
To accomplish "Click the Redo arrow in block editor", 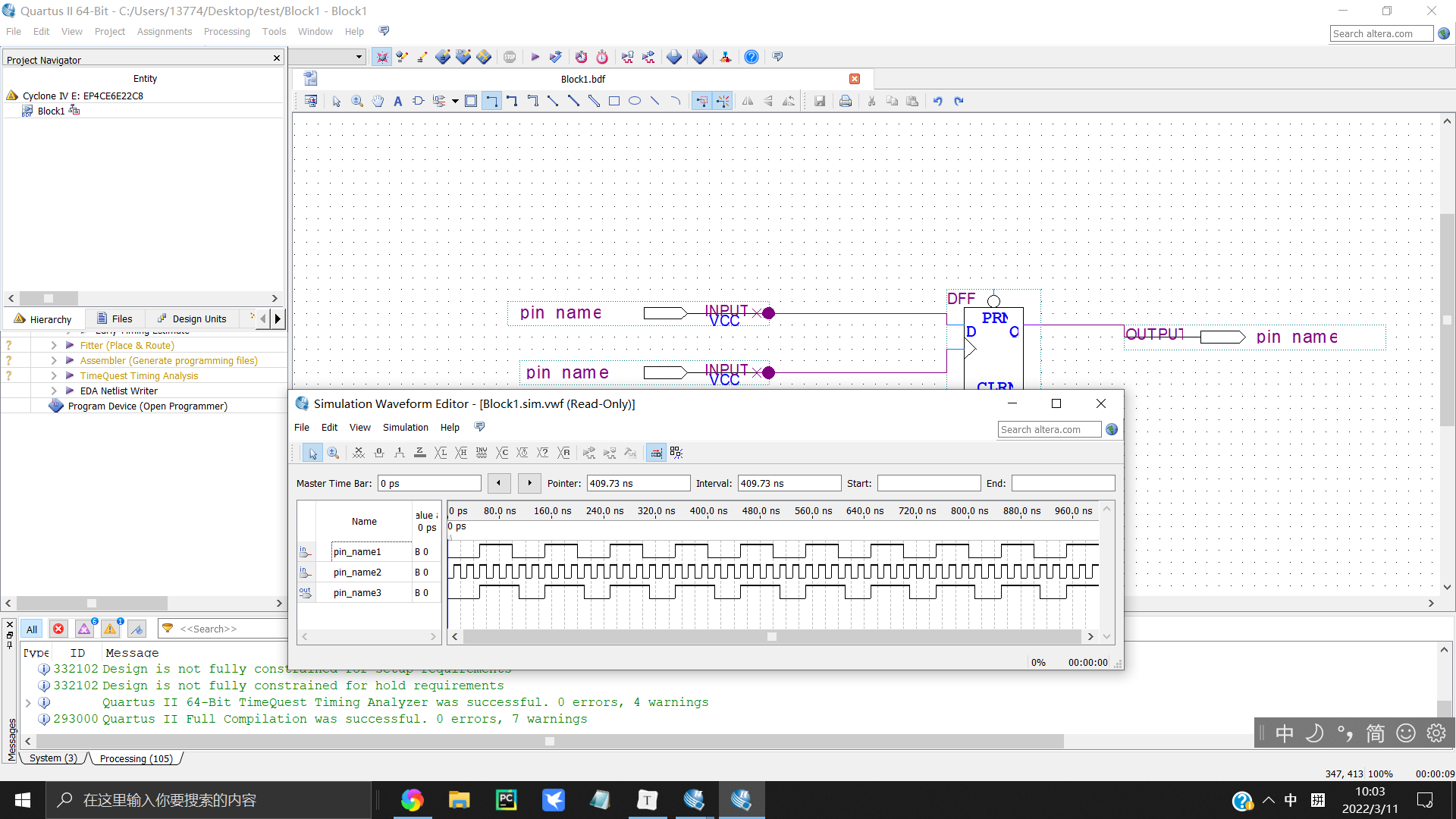I will (x=958, y=101).
